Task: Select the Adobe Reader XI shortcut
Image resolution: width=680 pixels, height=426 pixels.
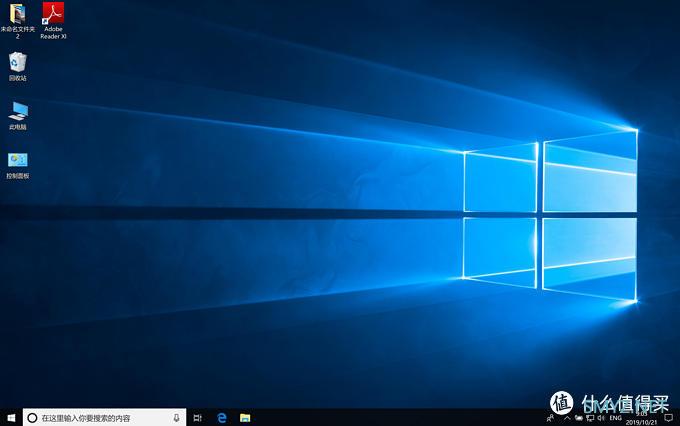Action: pyautogui.click(x=53, y=20)
